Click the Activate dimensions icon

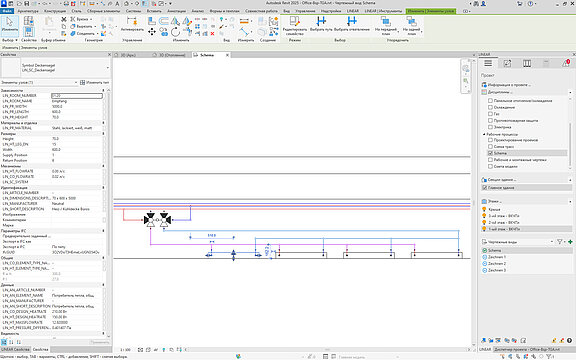pos(132,24)
